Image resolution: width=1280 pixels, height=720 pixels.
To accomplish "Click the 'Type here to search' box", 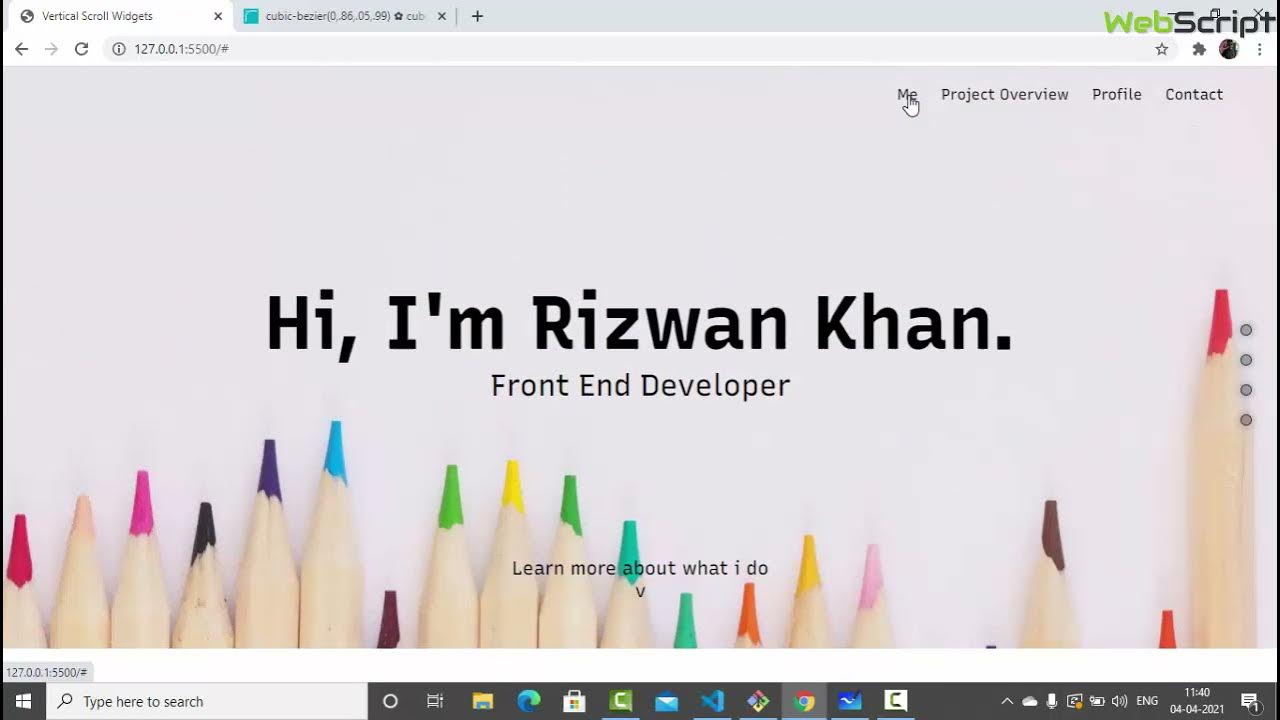I will tap(207, 701).
